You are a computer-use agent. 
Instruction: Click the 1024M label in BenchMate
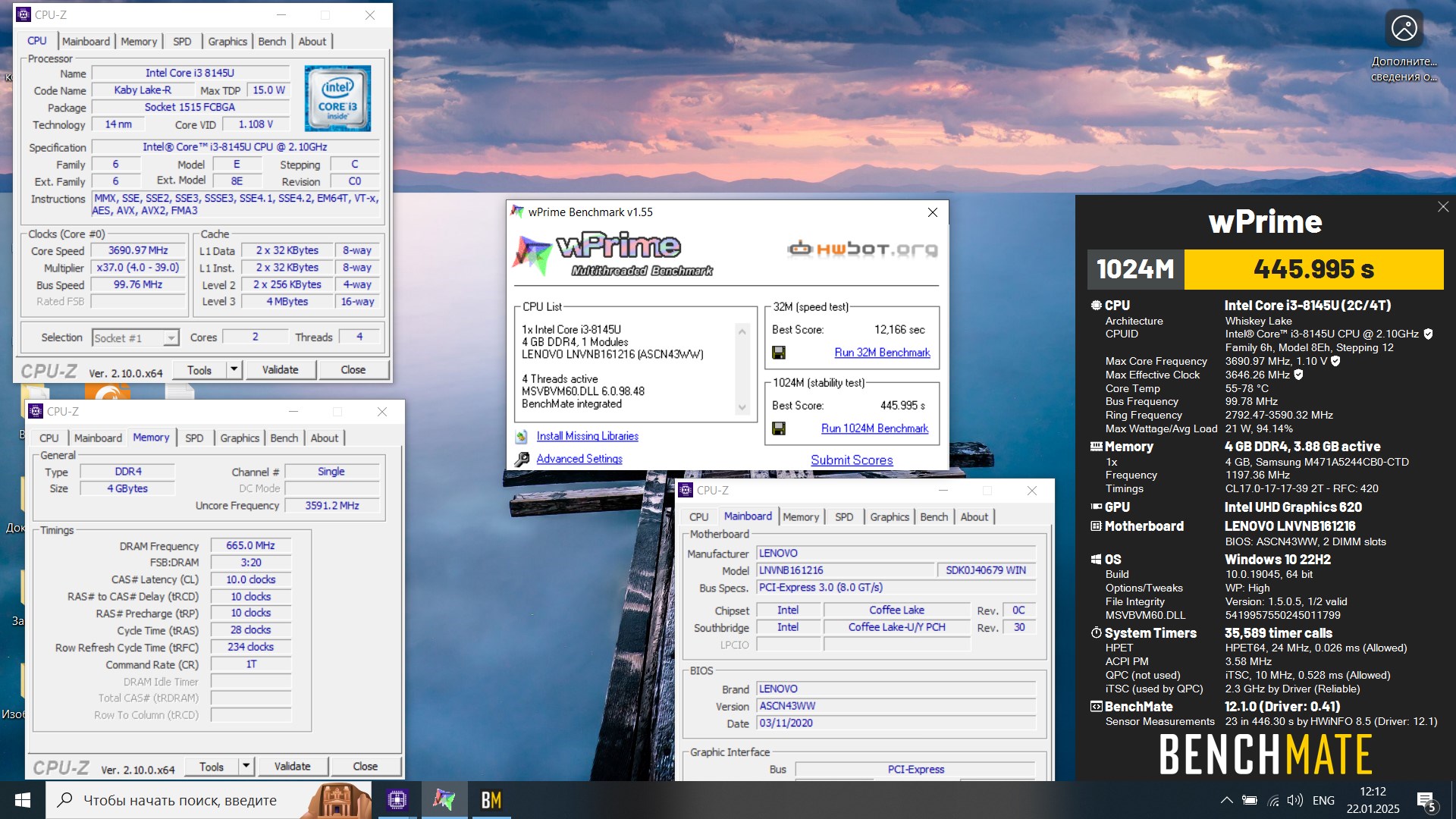coord(1135,269)
